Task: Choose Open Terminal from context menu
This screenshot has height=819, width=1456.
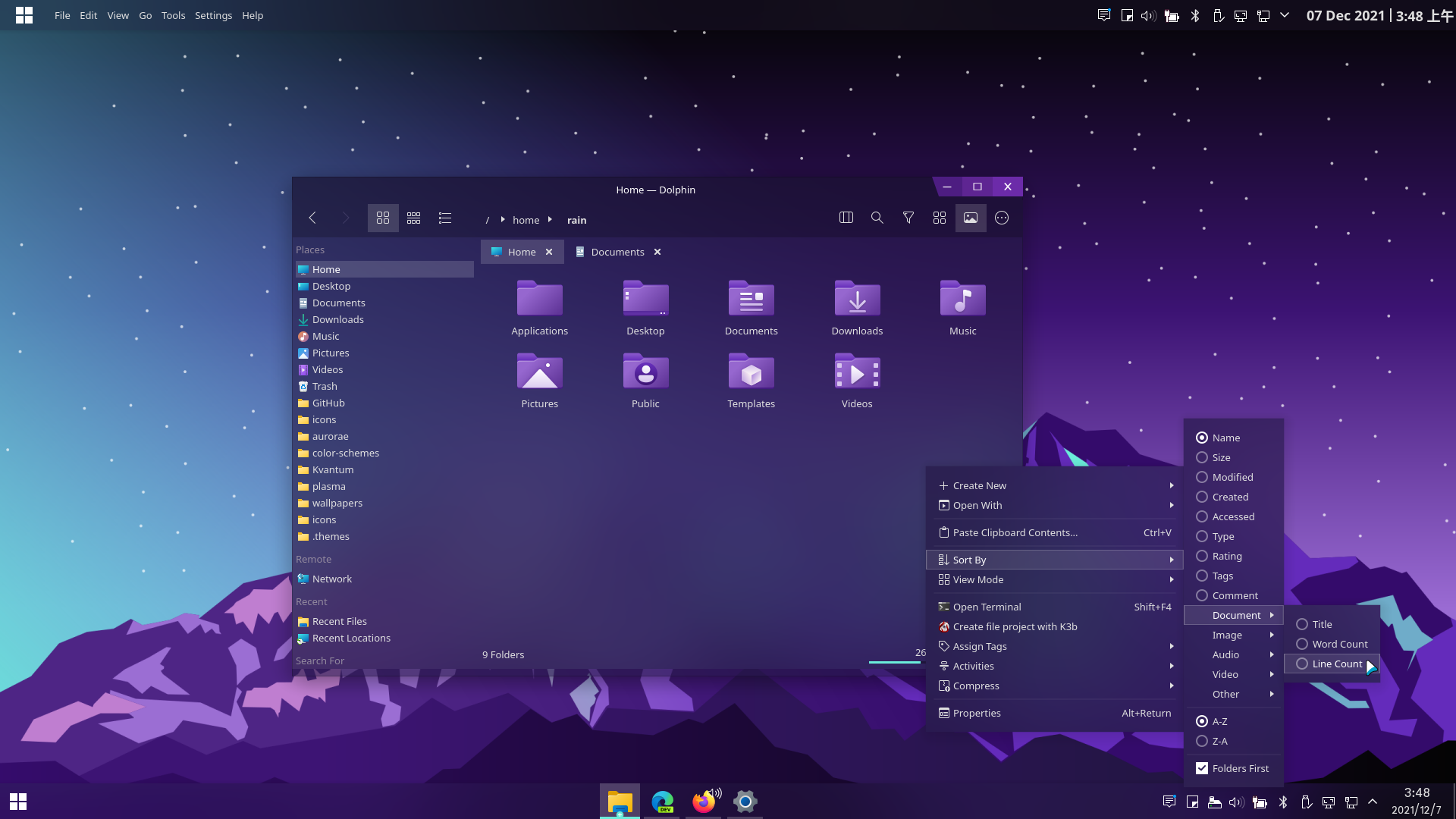Action: click(987, 607)
